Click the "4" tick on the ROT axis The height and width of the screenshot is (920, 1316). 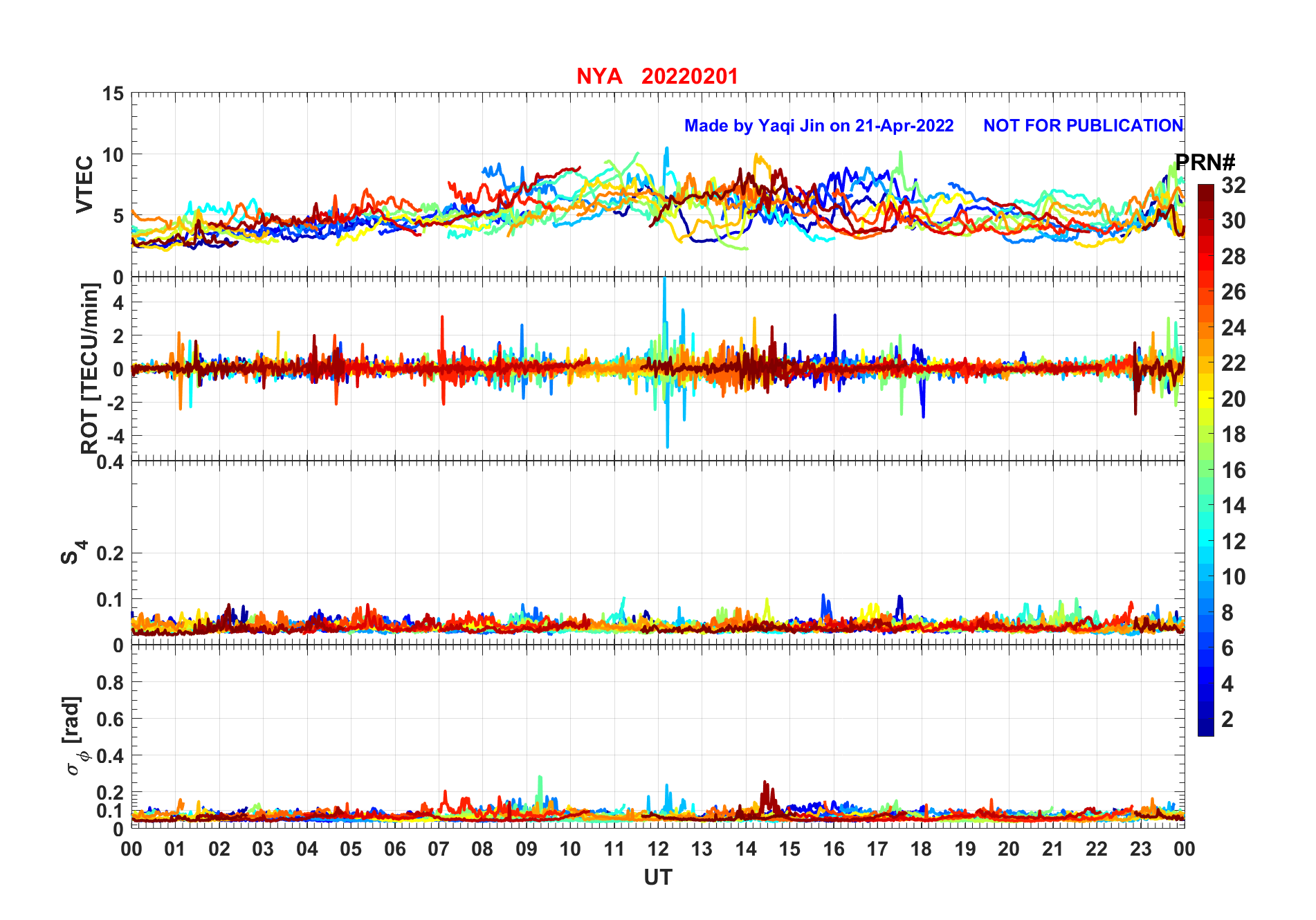pyautogui.click(x=118, y=302)
